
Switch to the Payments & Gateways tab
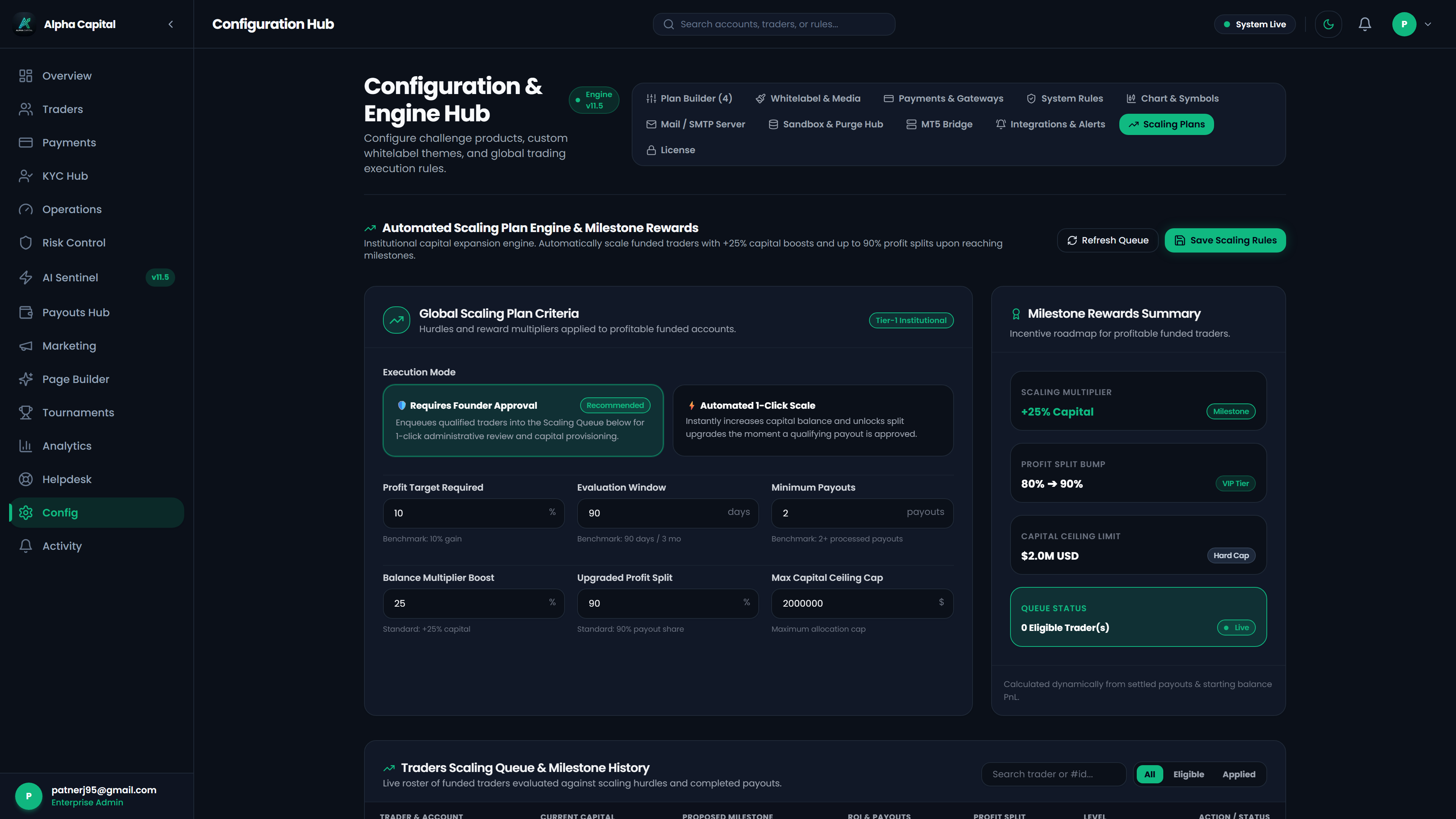(943, 98)
